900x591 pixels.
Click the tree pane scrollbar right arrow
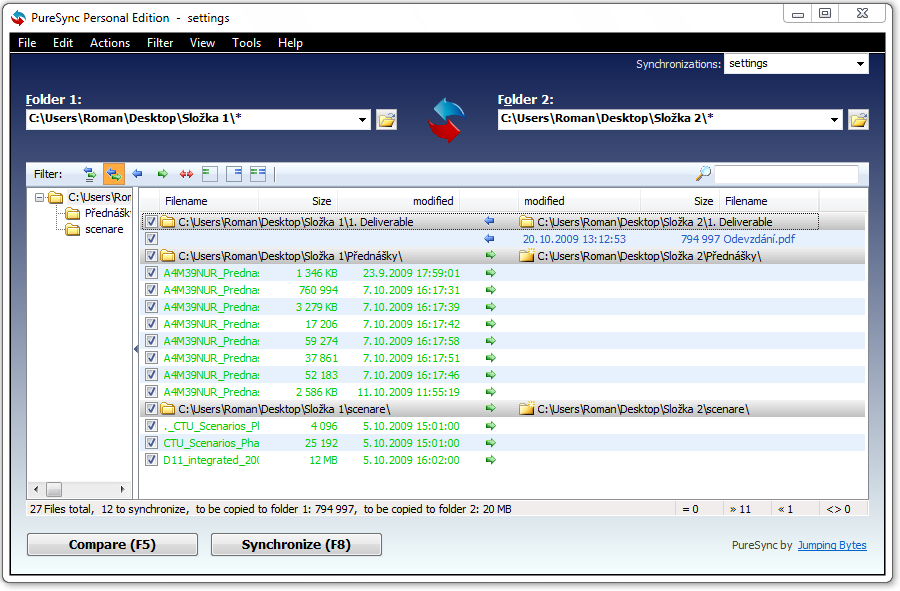point(122,489)
